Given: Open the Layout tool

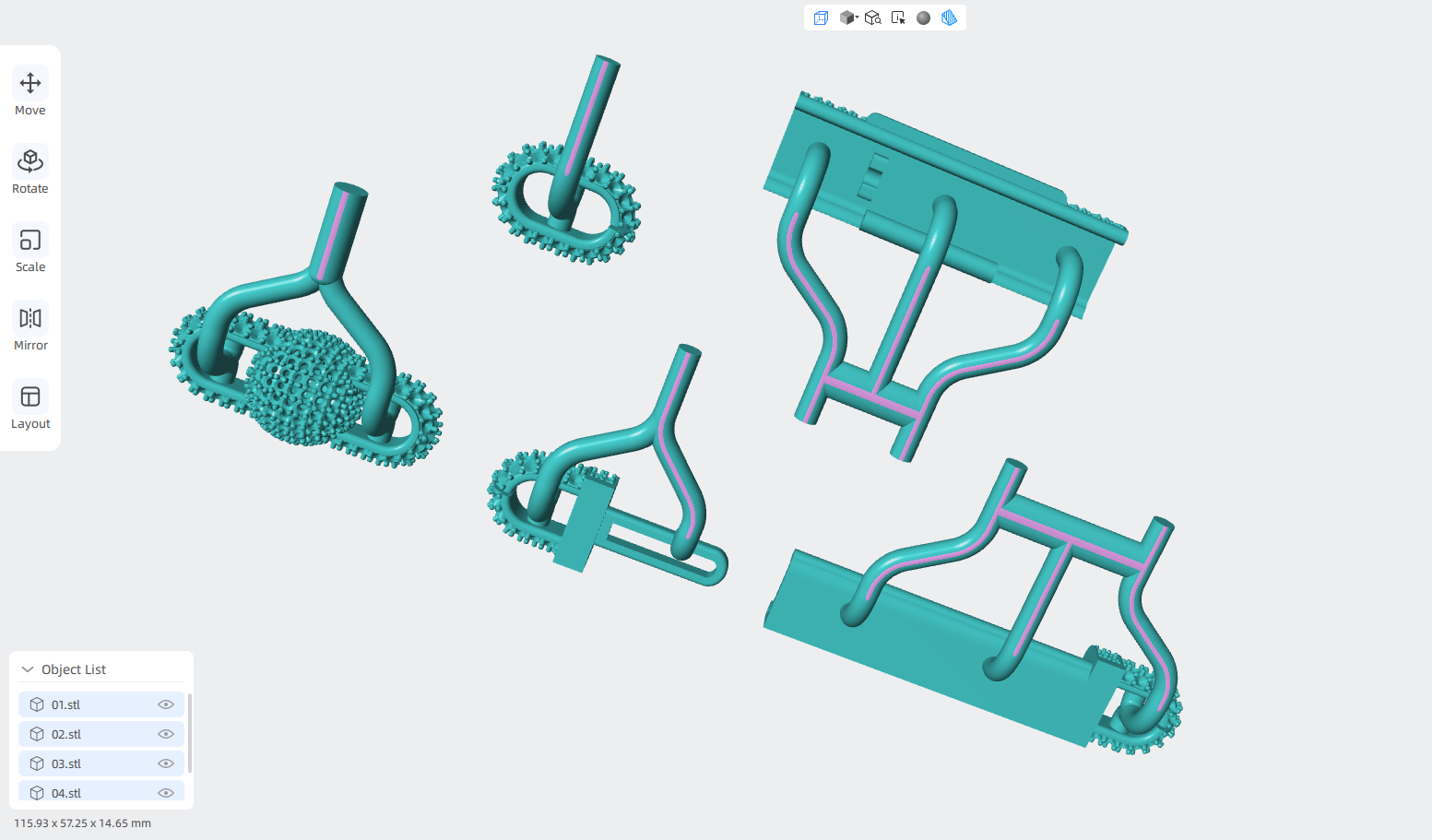Looking at the screenshot, I should 30,407.
